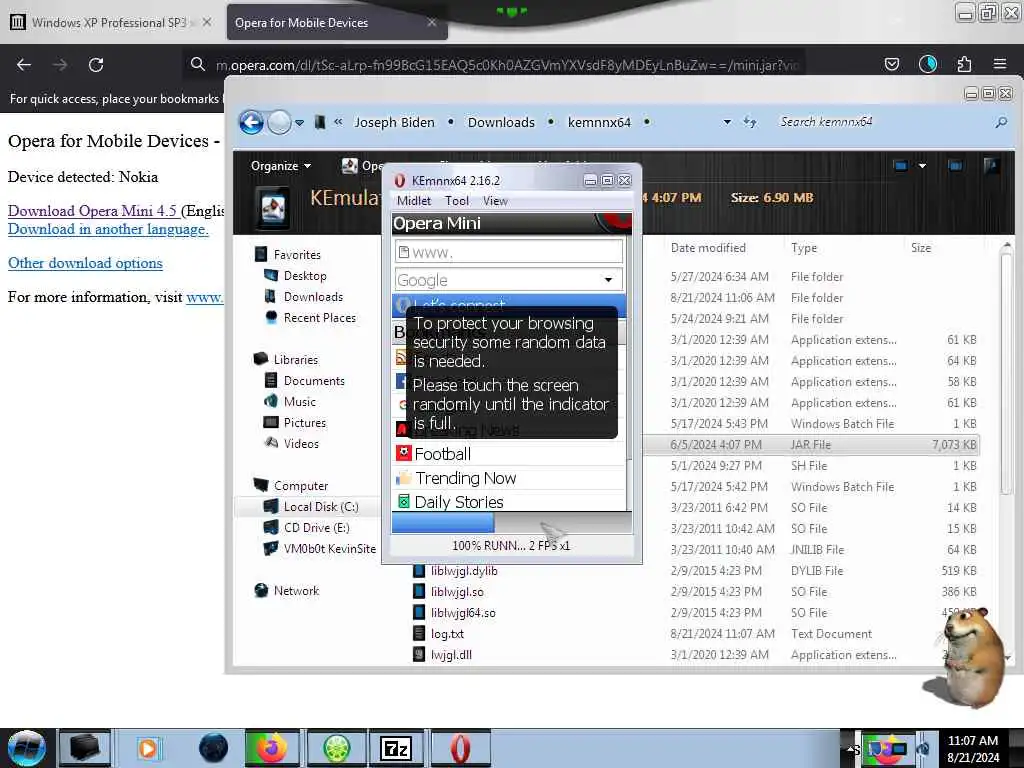Focus the Search kemnnx64 field
The image size is (1024, 768).
pos(882,122)
